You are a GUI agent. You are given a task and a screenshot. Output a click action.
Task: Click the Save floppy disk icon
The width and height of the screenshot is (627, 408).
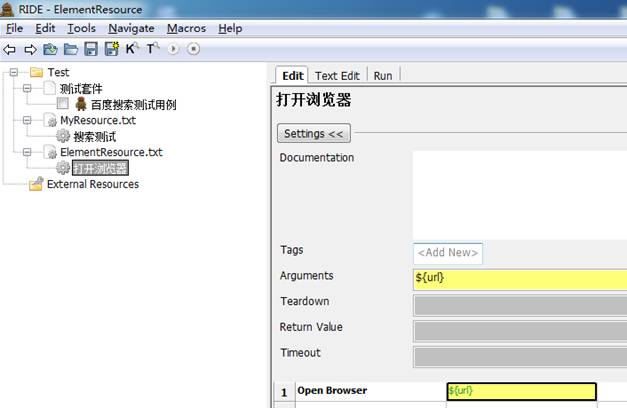pyautogui.click(x=91, y=48)
